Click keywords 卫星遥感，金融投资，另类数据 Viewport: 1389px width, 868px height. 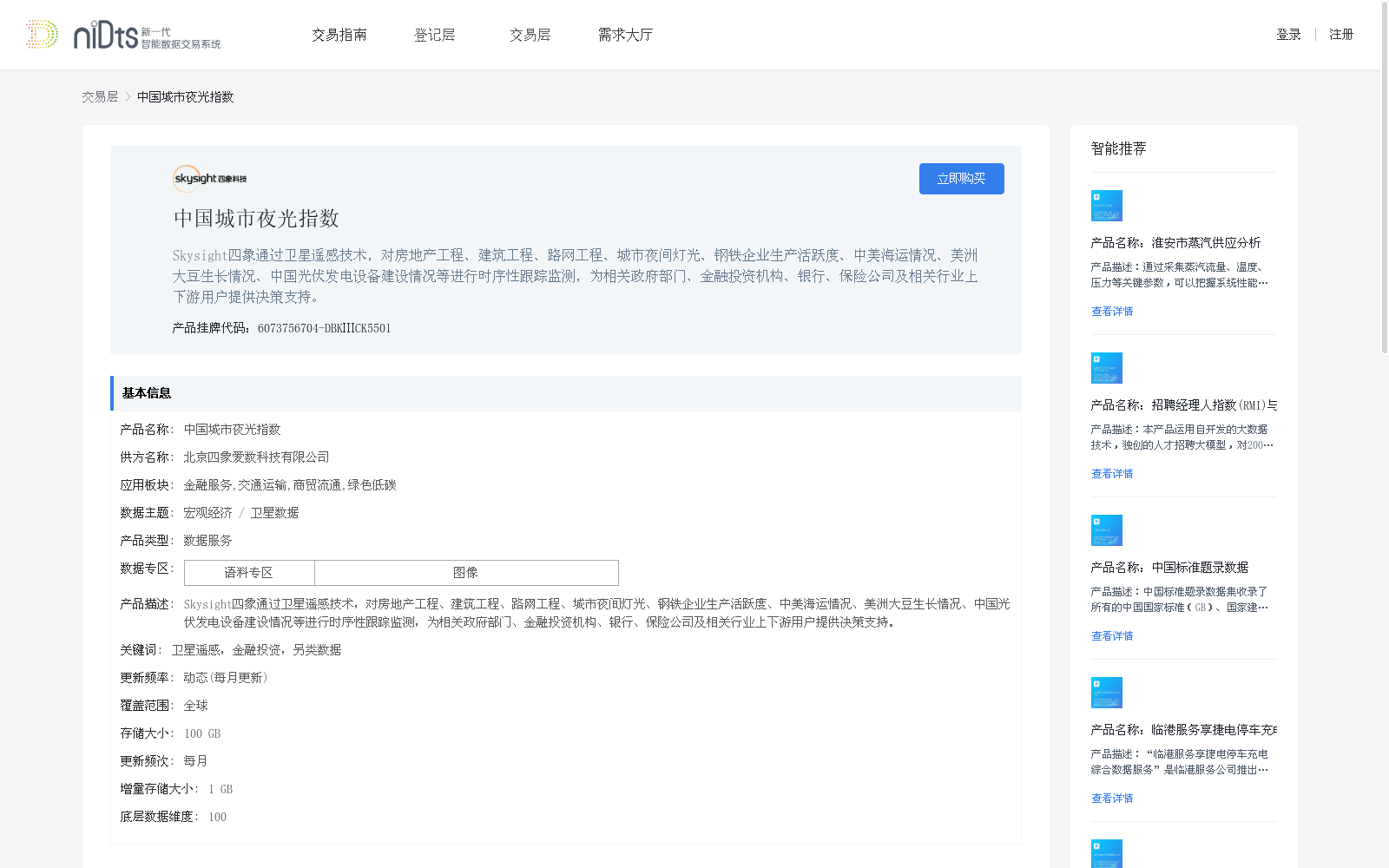(256, 650)
